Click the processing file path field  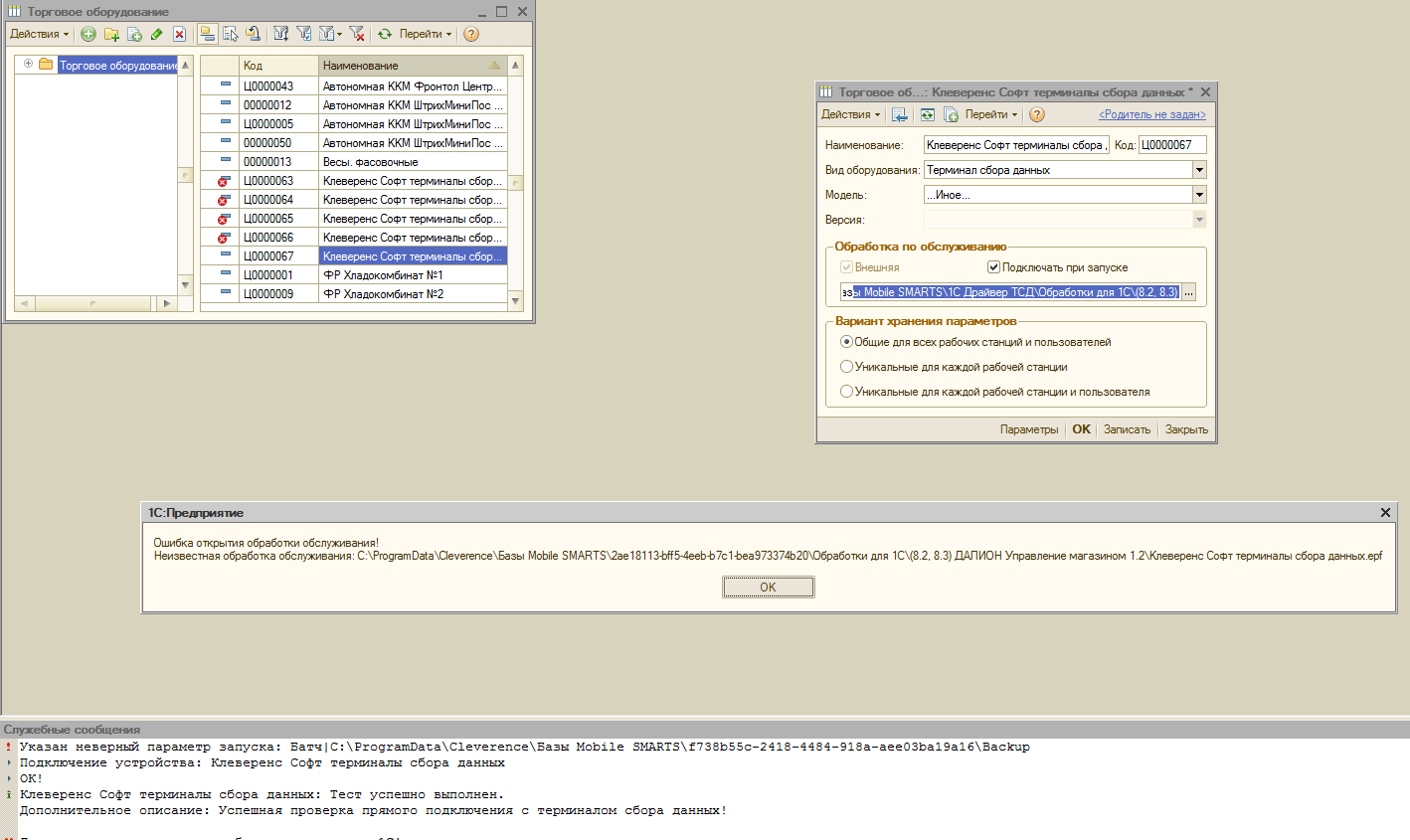[x=1010, y=292]
